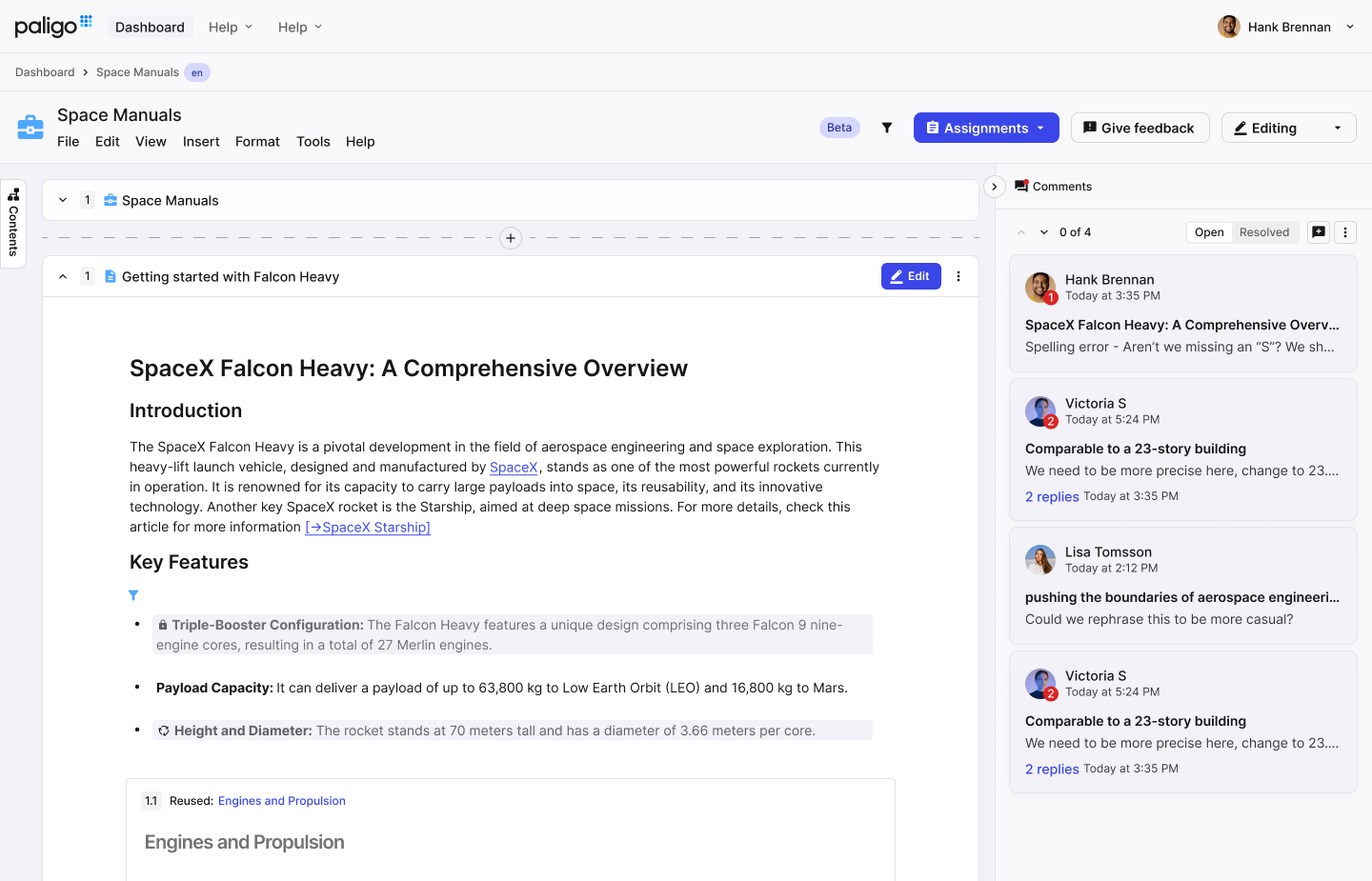1372x881 pixels.
Task: Go to the previous comment with the up chevron
Action: pos(1021,232)
